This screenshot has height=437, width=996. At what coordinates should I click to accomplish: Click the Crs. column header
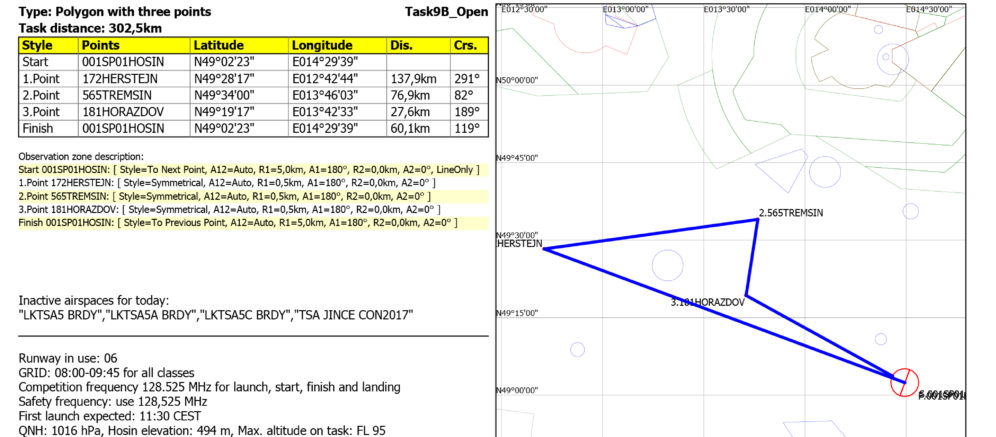coord(466,46)
